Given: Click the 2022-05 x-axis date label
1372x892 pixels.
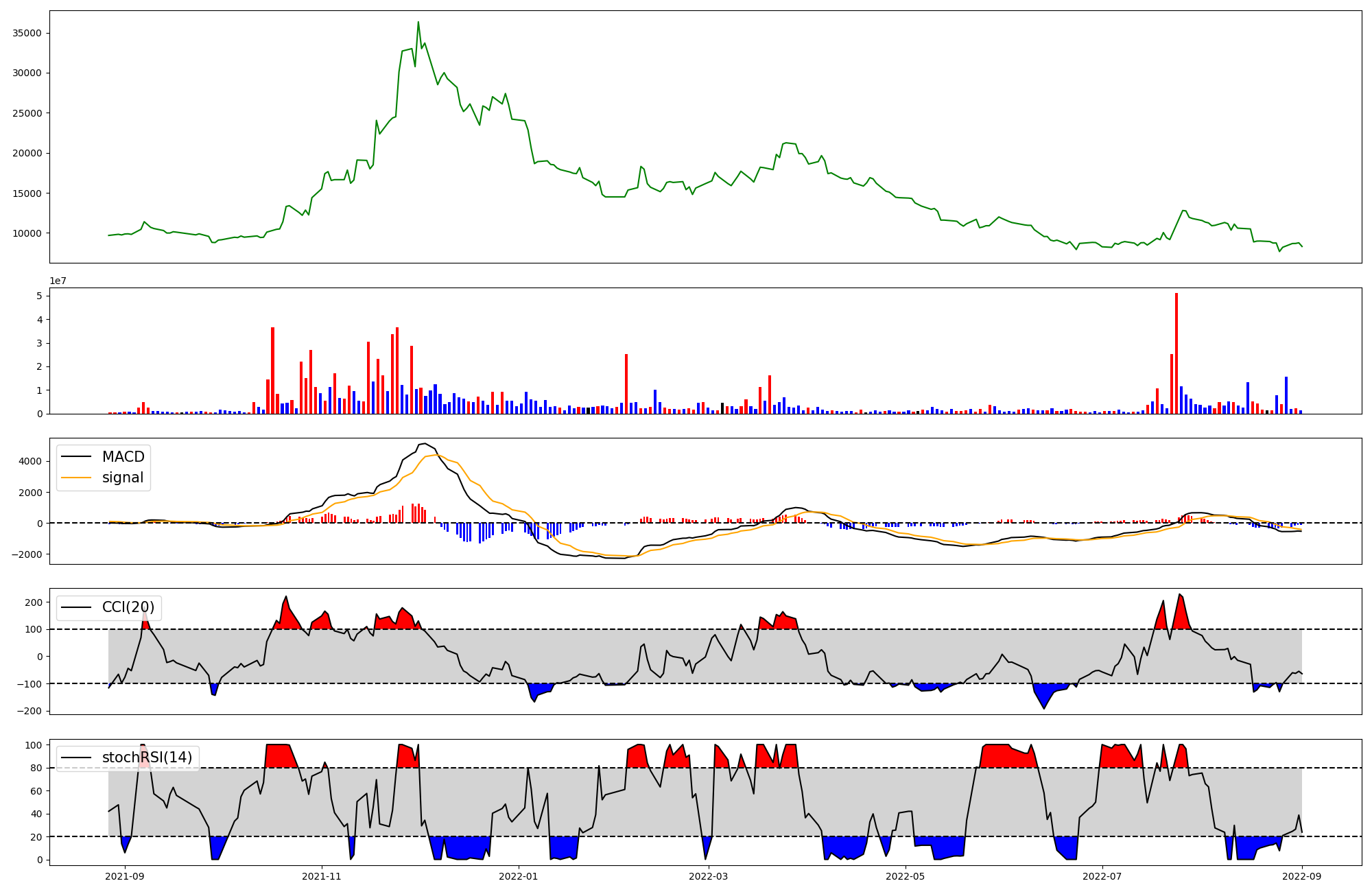Looking at the screenshot, I should point(905,876).
